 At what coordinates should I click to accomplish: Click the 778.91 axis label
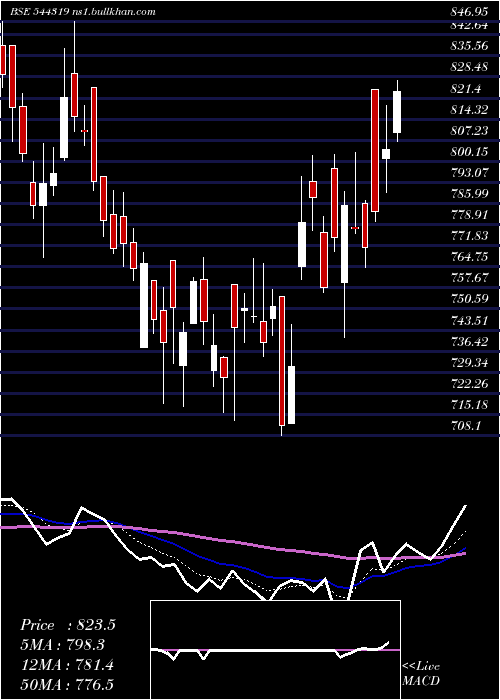tap(469, 215)
